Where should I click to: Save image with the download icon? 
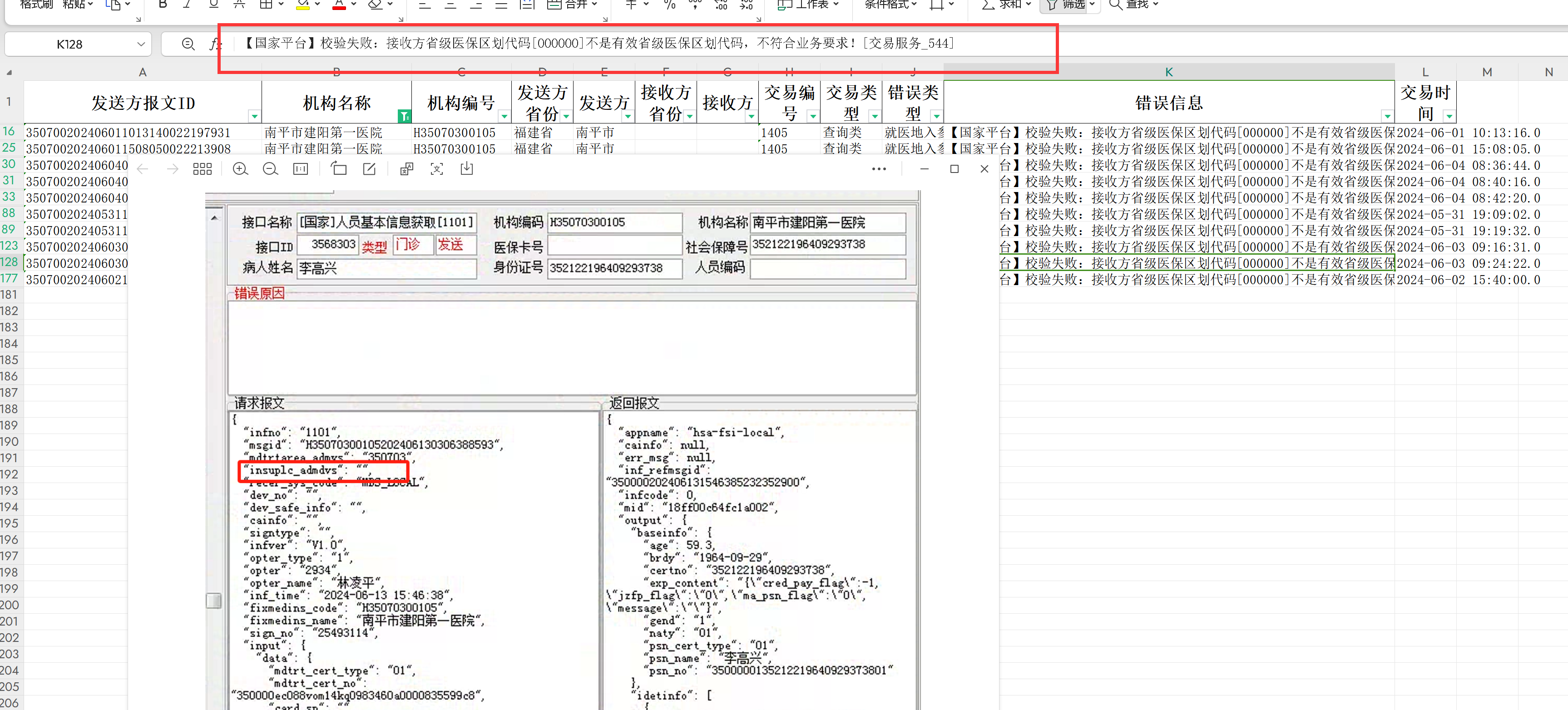point(467,168)
